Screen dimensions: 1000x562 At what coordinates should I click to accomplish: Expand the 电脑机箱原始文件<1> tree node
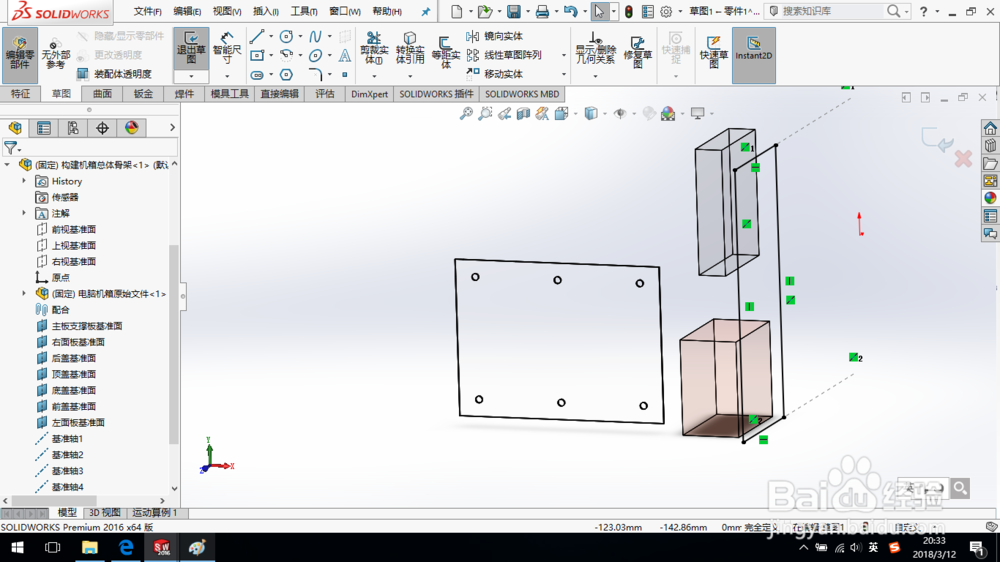pos(24,293)
